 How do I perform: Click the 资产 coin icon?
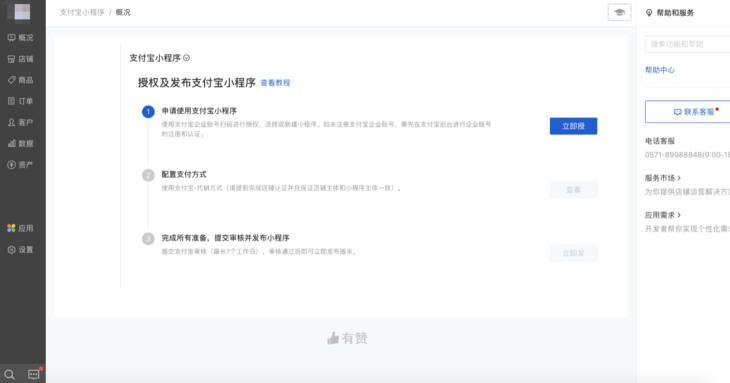12,165
